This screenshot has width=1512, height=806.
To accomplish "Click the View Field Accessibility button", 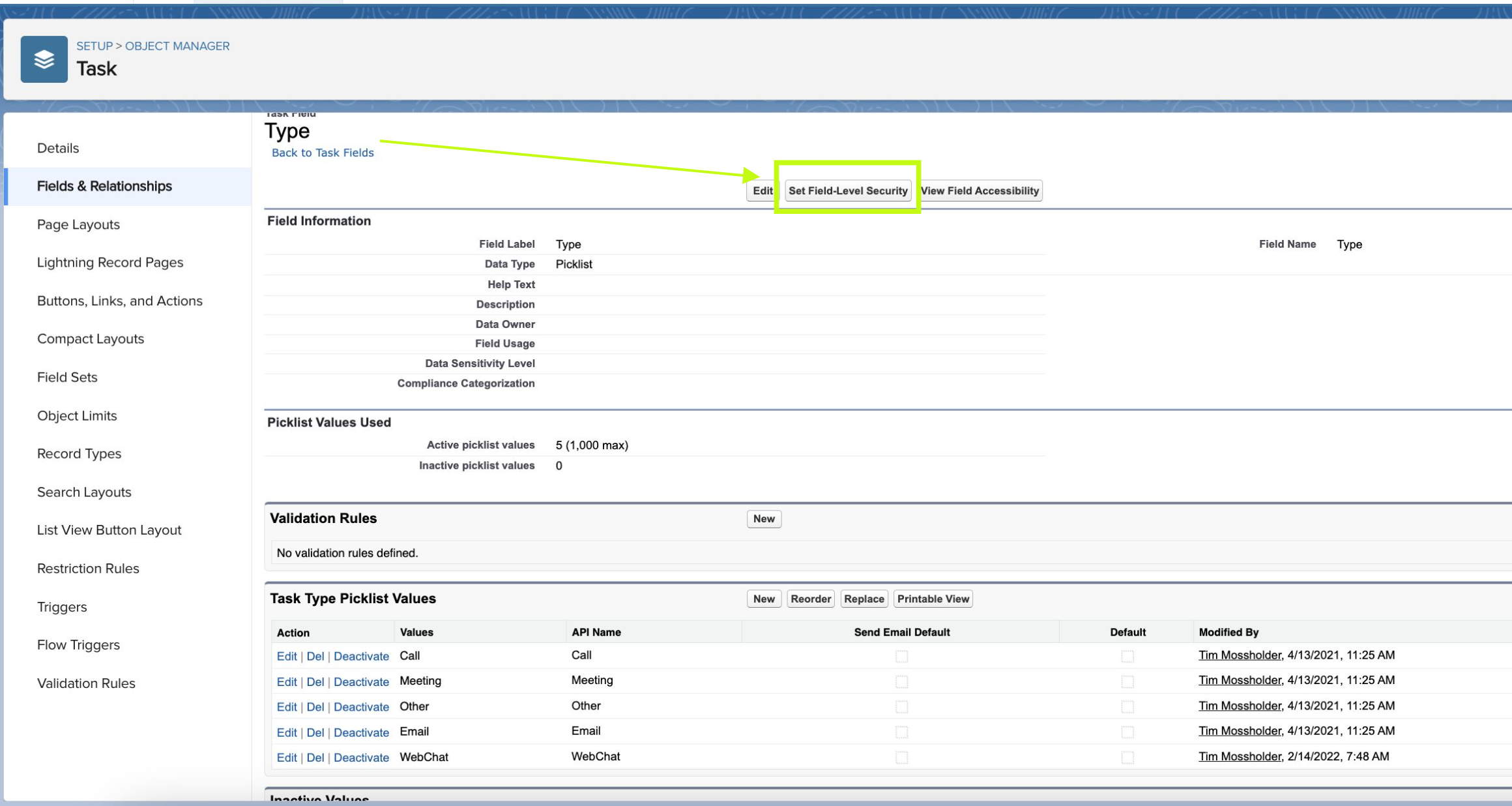I will coord(980,190).
